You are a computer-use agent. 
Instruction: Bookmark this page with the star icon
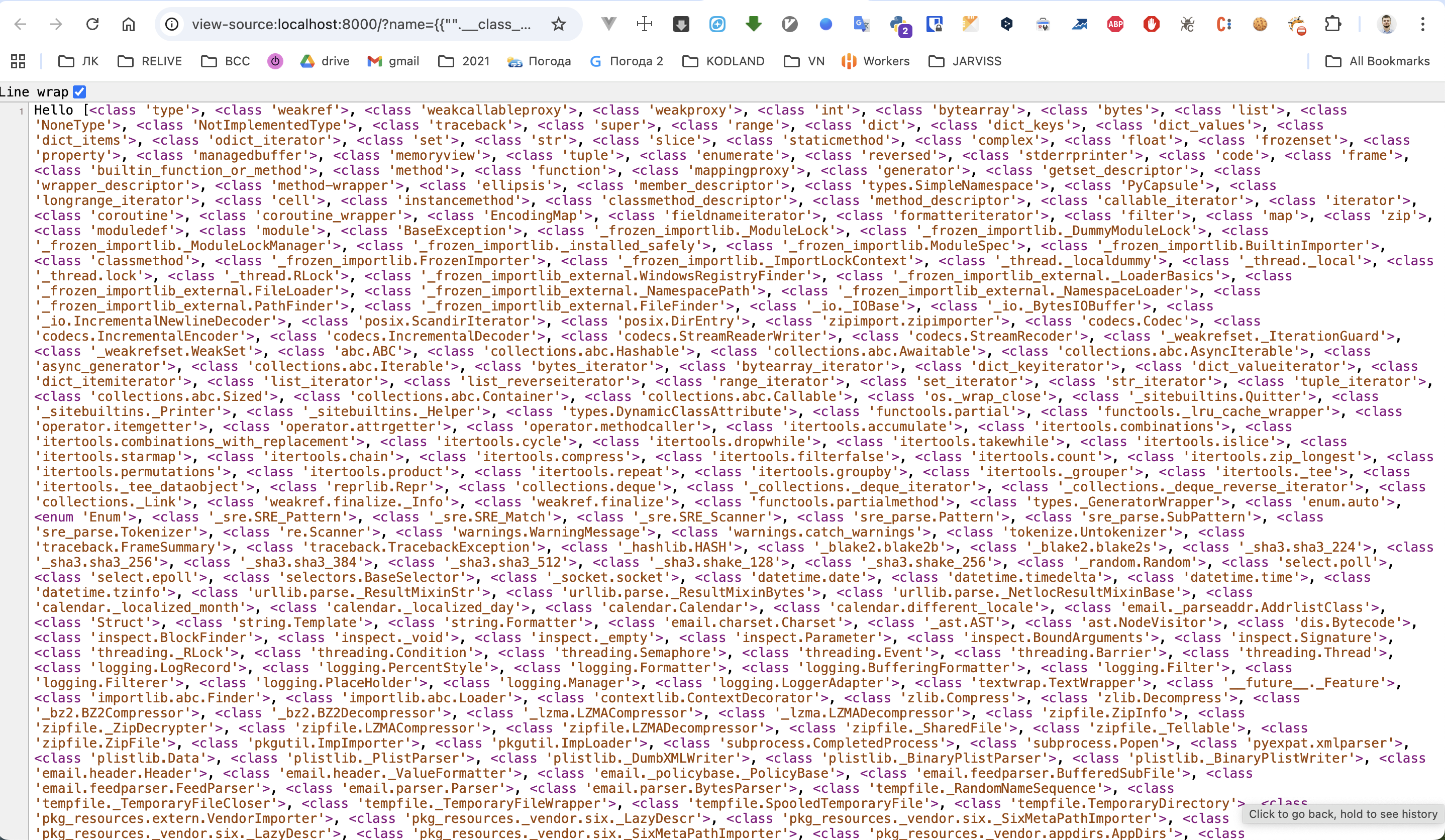[559, 24]
